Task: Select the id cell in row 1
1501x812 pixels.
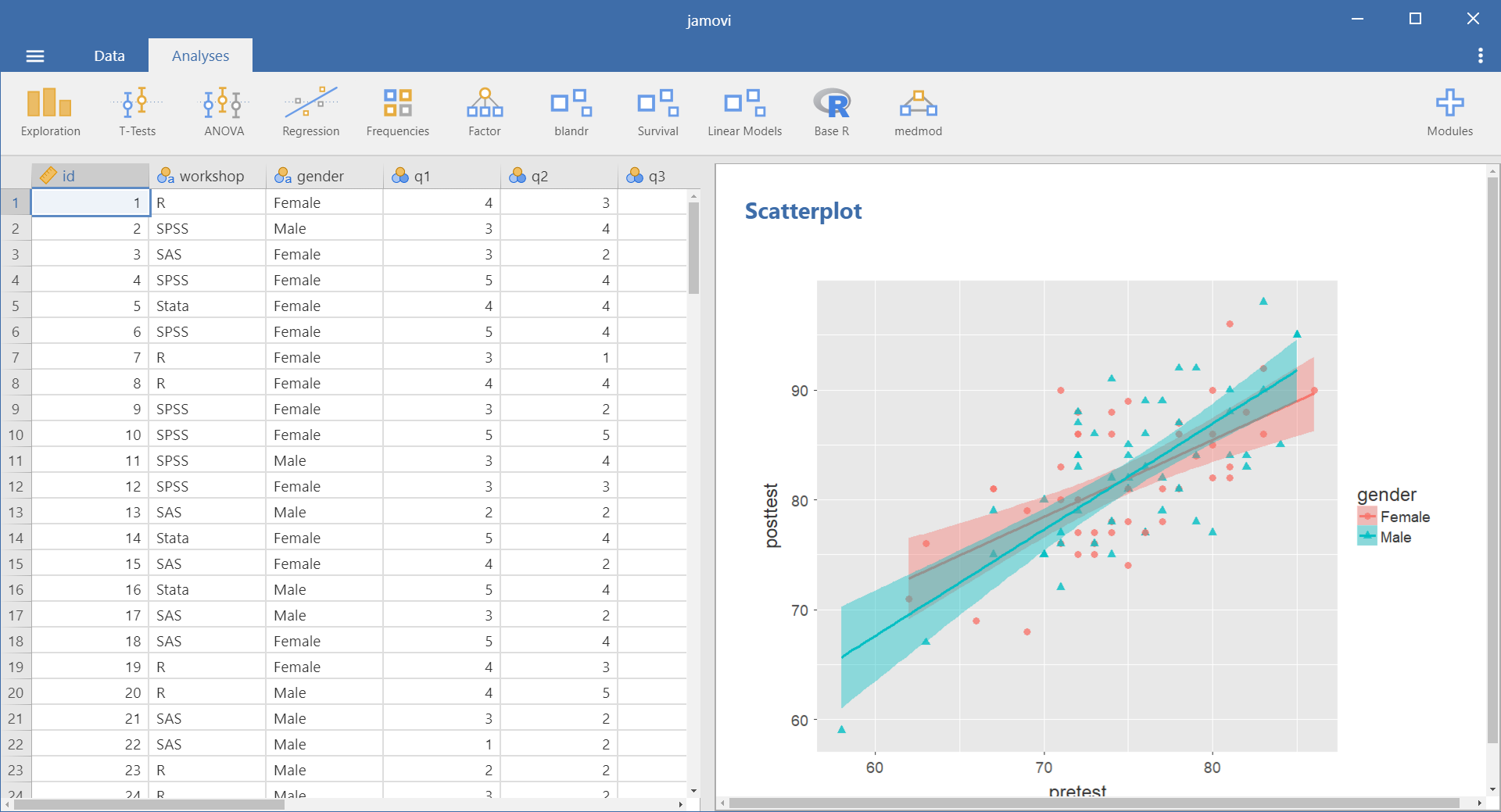Action: click(90, 202)
